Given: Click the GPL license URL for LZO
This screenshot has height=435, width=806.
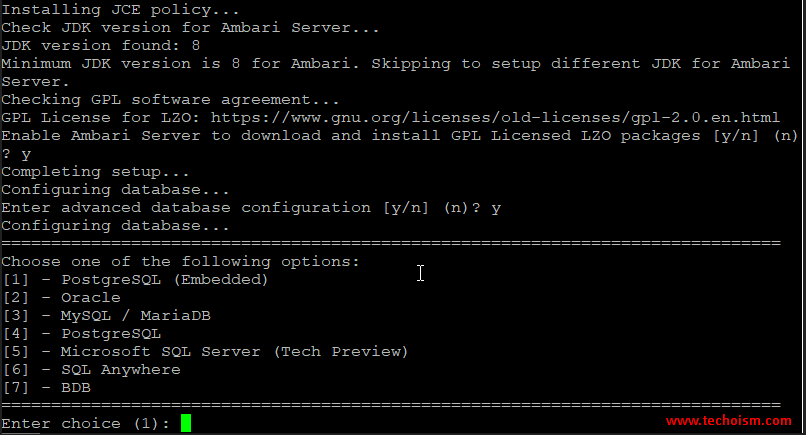Looking at the screenshot, I should click(x=495, y=118).
